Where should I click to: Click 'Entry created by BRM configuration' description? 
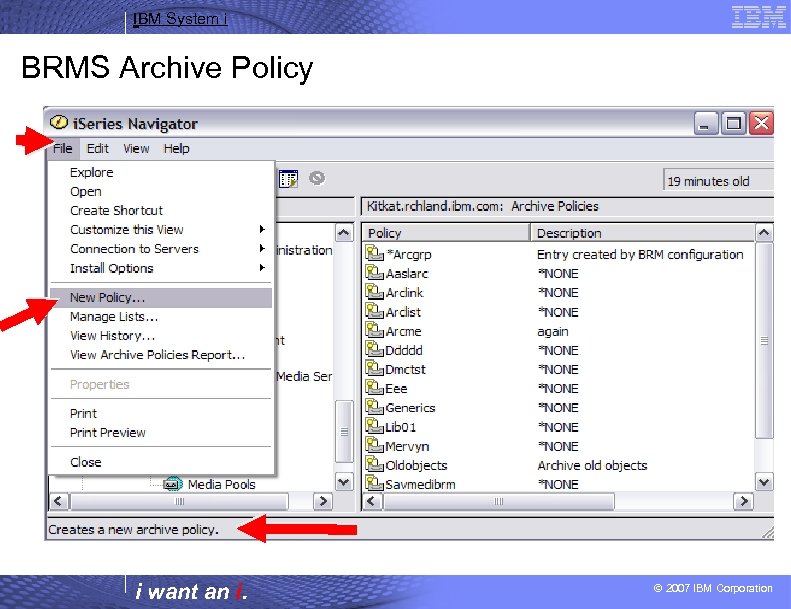(x=640, y=254)
